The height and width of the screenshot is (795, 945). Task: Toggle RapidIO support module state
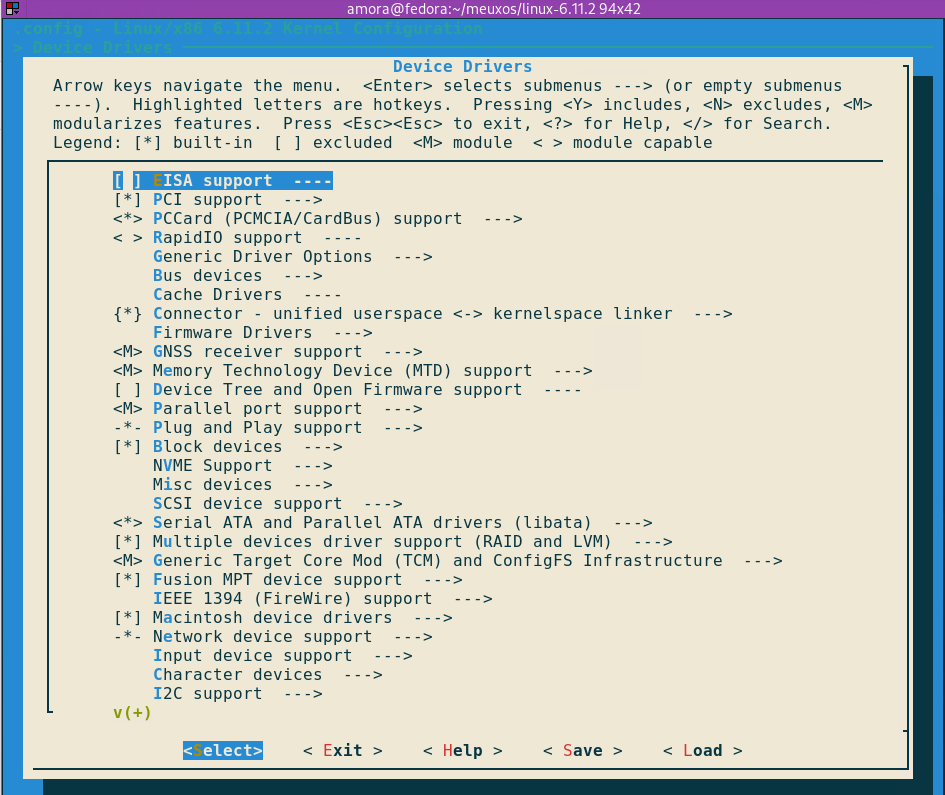click(128, 238)
